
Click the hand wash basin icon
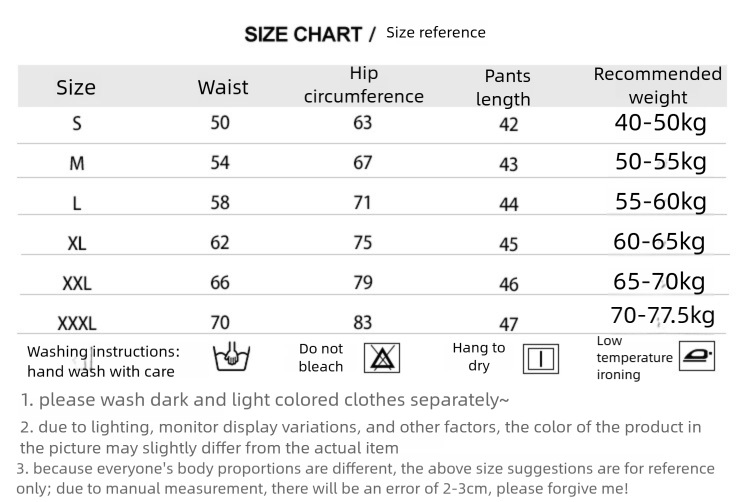tap(232, 357)
